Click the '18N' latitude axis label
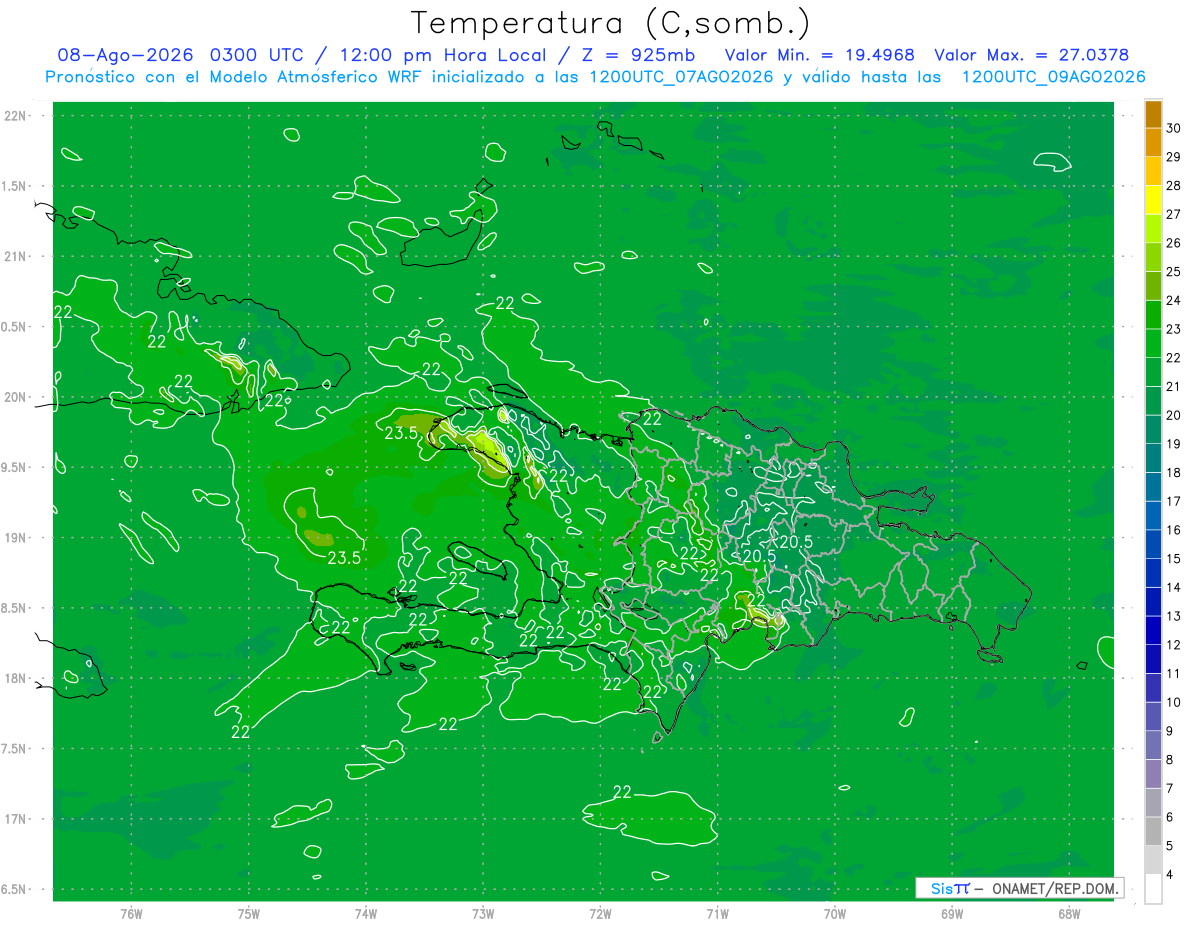This screenshot has width=1200, height=927. click(x=15, y=678)
